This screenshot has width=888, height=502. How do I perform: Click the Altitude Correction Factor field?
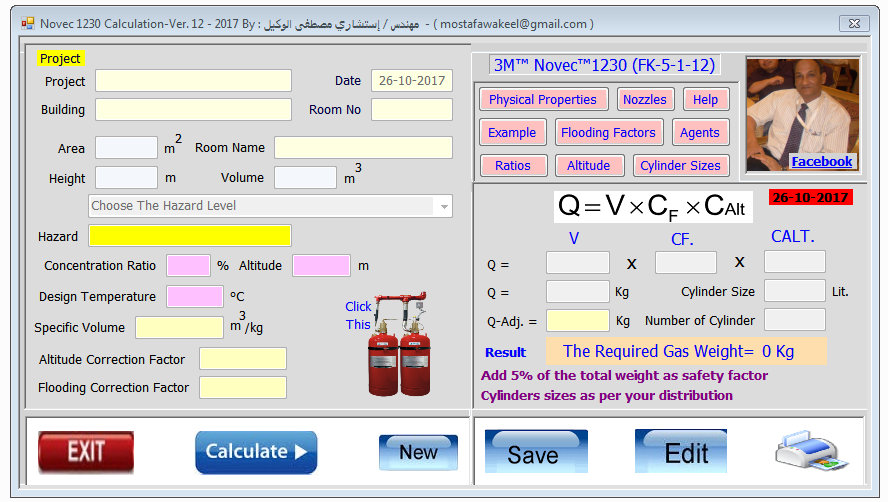243,359
